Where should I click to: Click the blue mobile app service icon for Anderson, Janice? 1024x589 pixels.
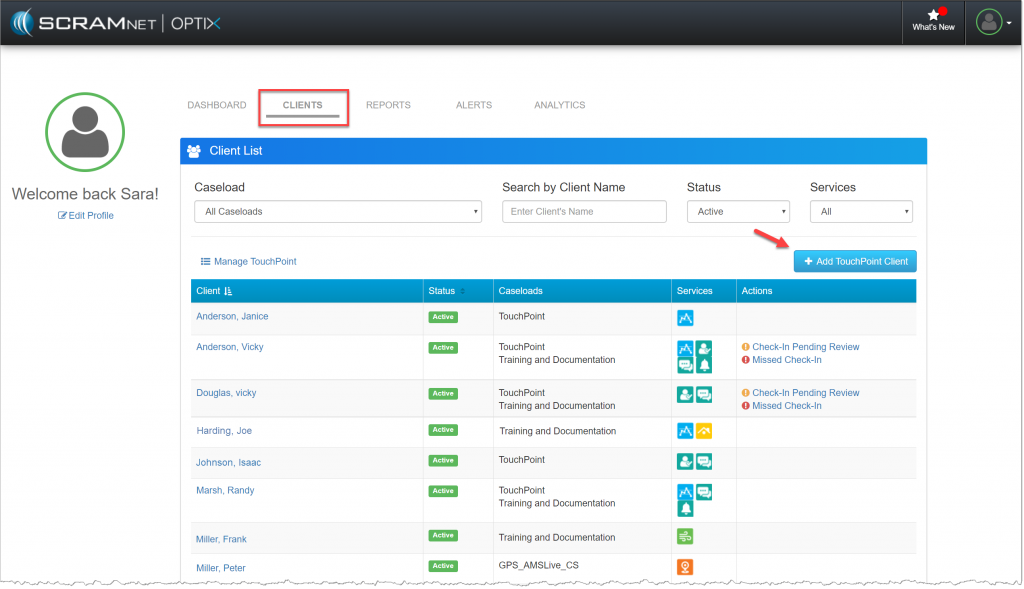coord(685,316)
